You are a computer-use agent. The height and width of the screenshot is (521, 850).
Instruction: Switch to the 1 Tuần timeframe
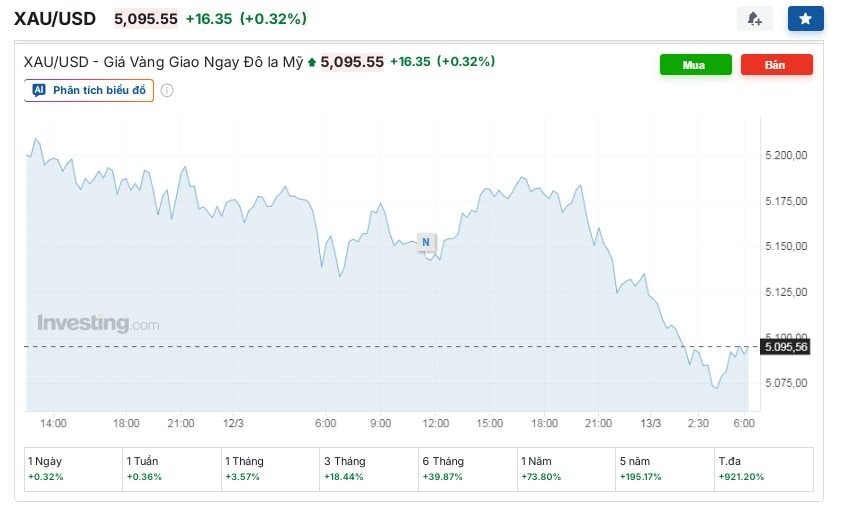(x=170, y=468)
